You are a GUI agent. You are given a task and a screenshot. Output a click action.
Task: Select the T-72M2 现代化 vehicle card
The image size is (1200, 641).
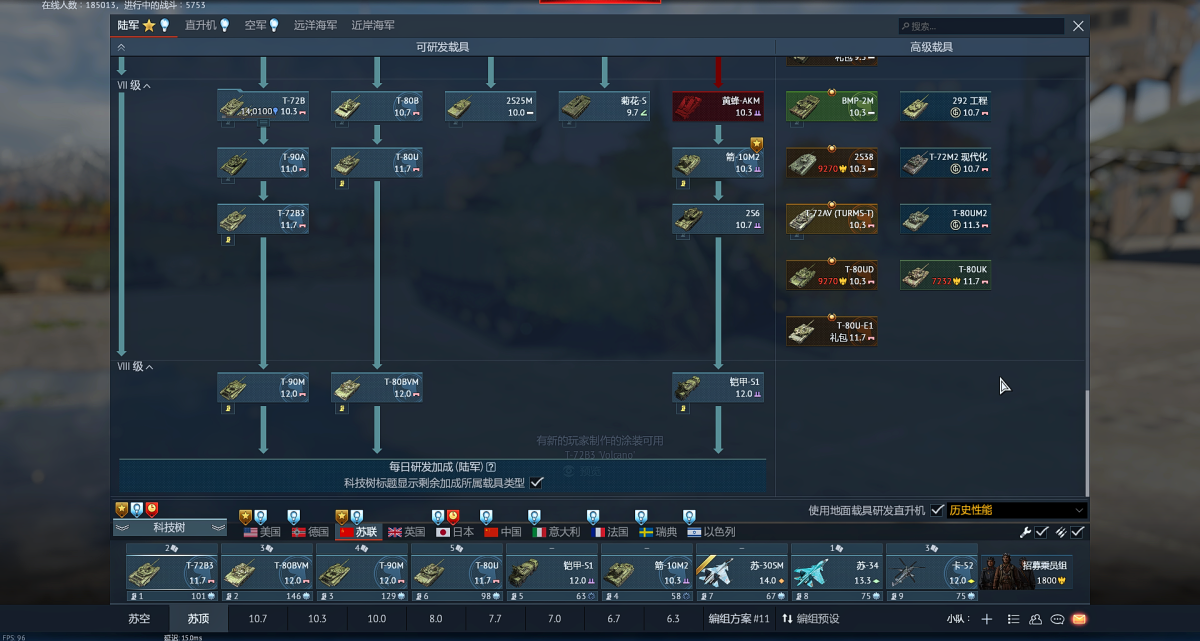(x=945, y=163)
